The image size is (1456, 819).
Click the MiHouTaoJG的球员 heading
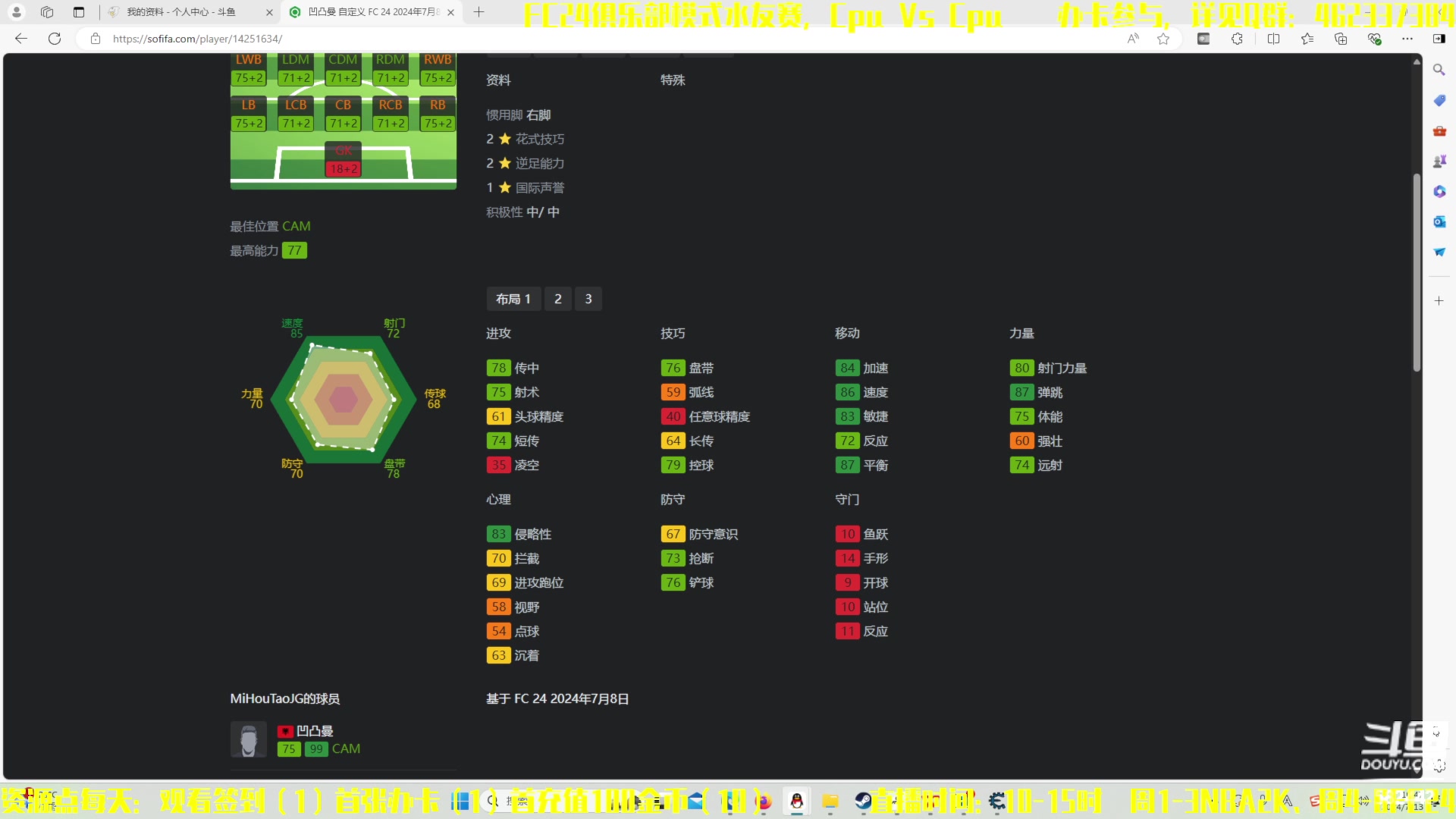pos(285,699)
